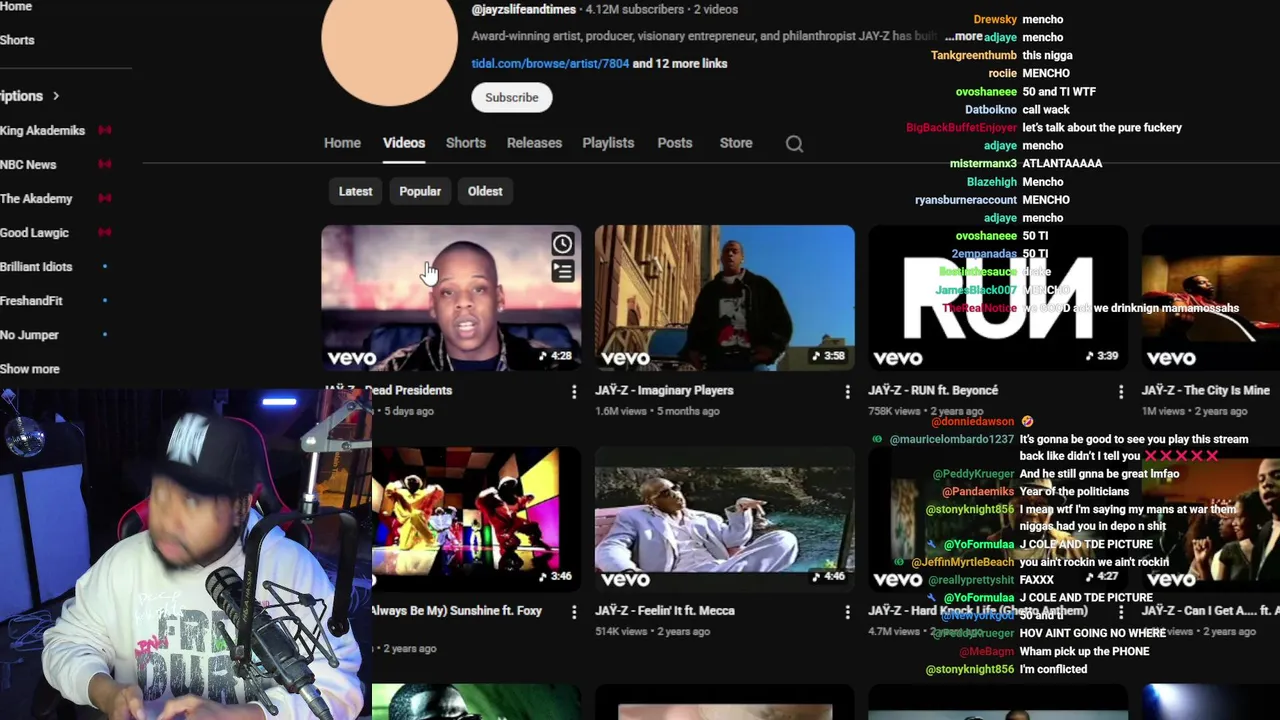This screenshot has height=720, width=1280.
Task: Go to the Playlists tab
Action: pos(608,143)
